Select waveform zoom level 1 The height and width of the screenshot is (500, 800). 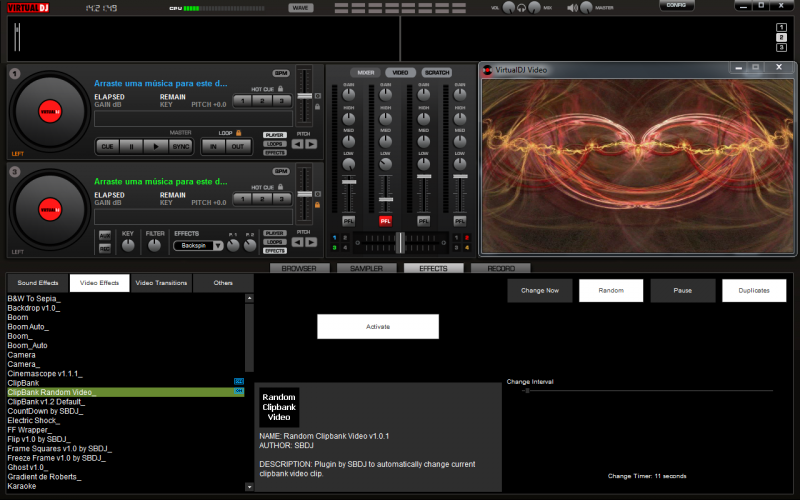(781, 28)
